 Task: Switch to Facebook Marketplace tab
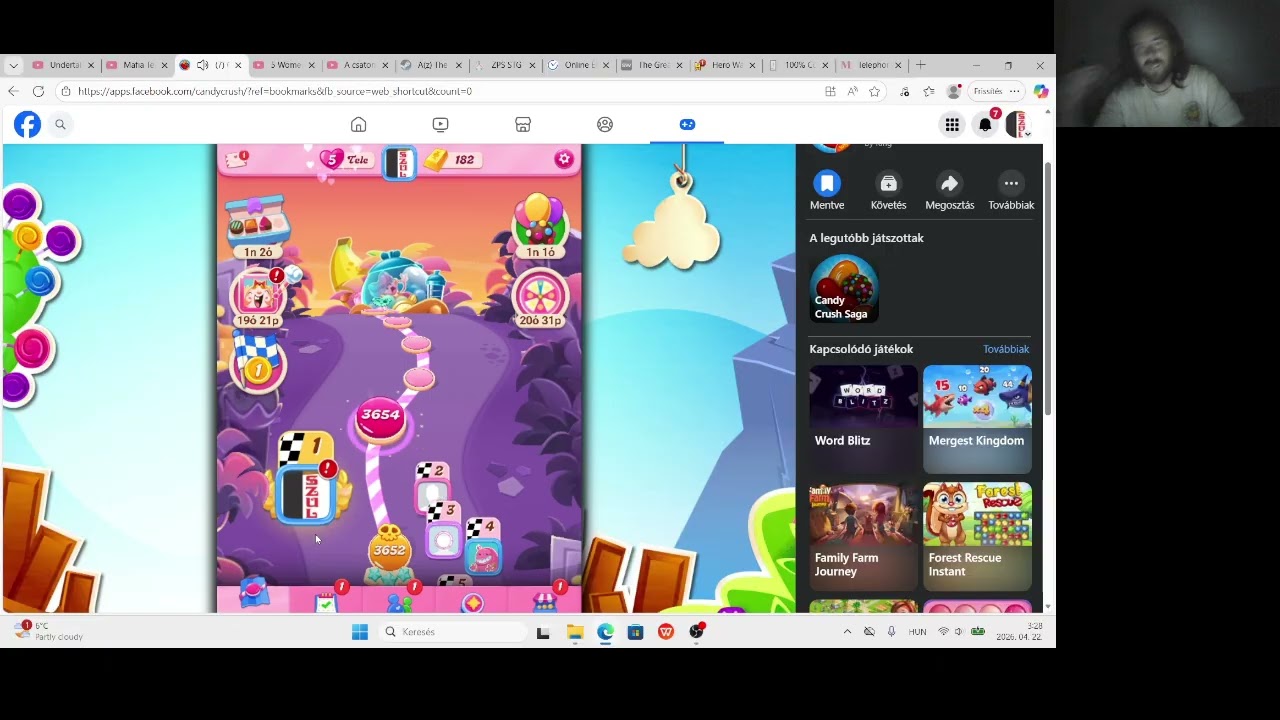[522, 125]
